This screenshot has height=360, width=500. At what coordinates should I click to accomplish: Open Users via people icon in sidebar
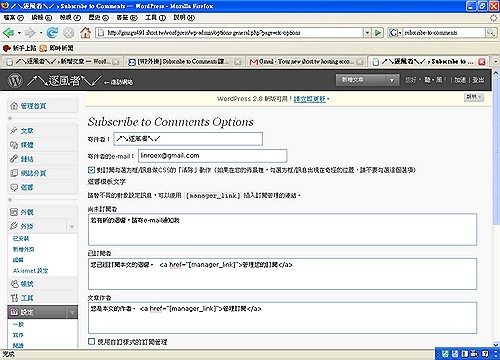click(14, 284)
